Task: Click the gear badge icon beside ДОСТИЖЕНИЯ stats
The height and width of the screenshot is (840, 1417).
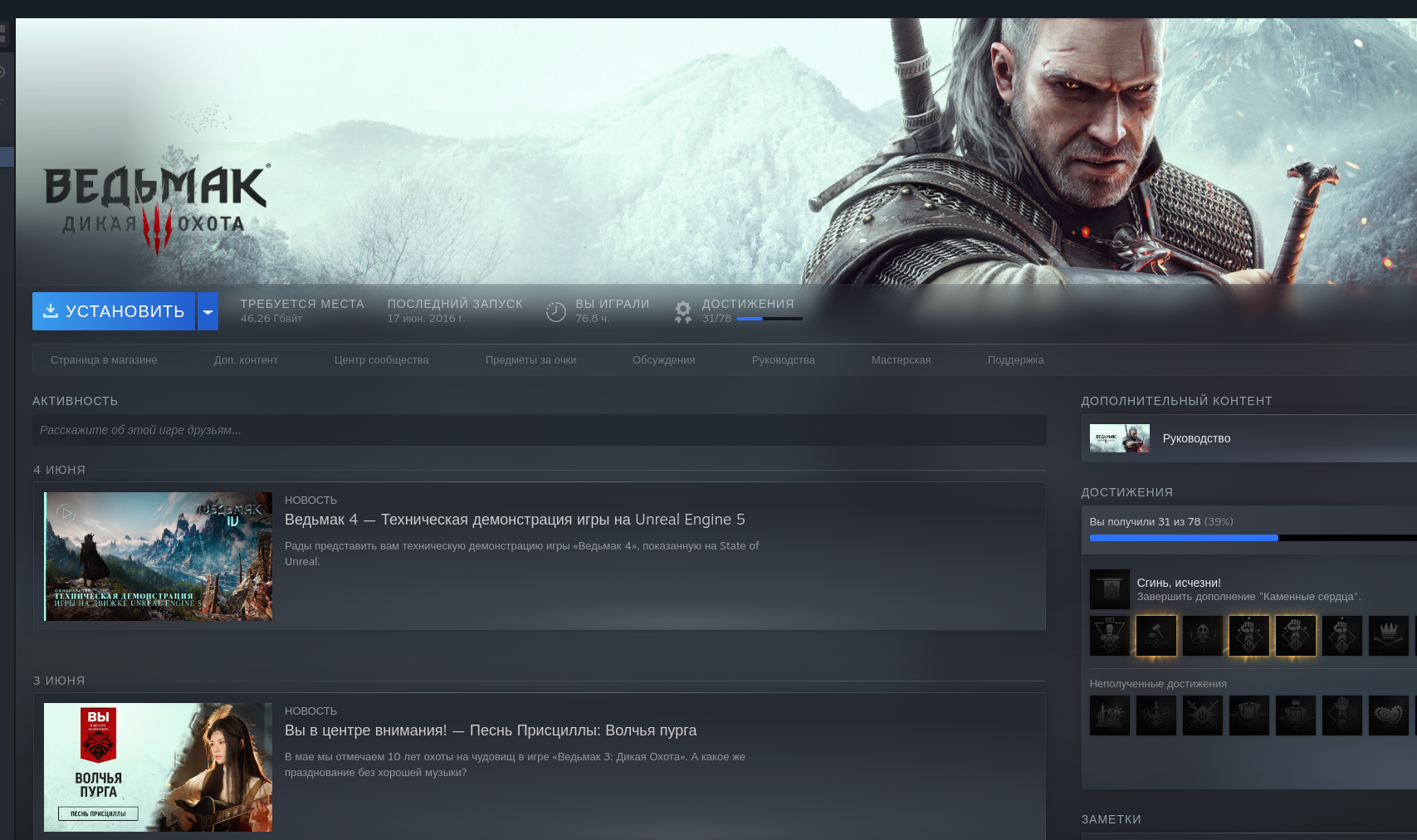Action: tap(683, 311)
